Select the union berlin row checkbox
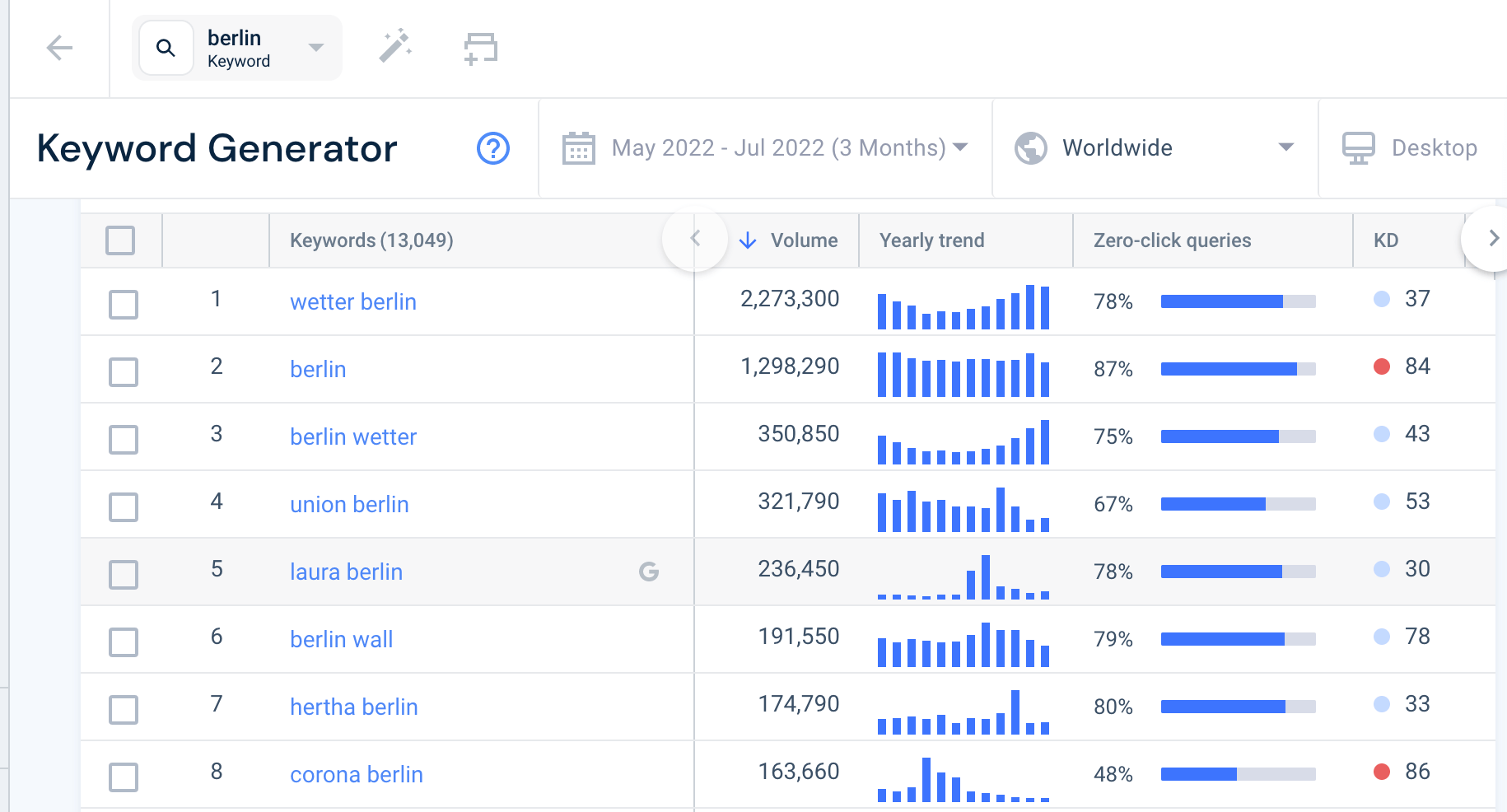The image size is (1507, 812). [124, 506]
